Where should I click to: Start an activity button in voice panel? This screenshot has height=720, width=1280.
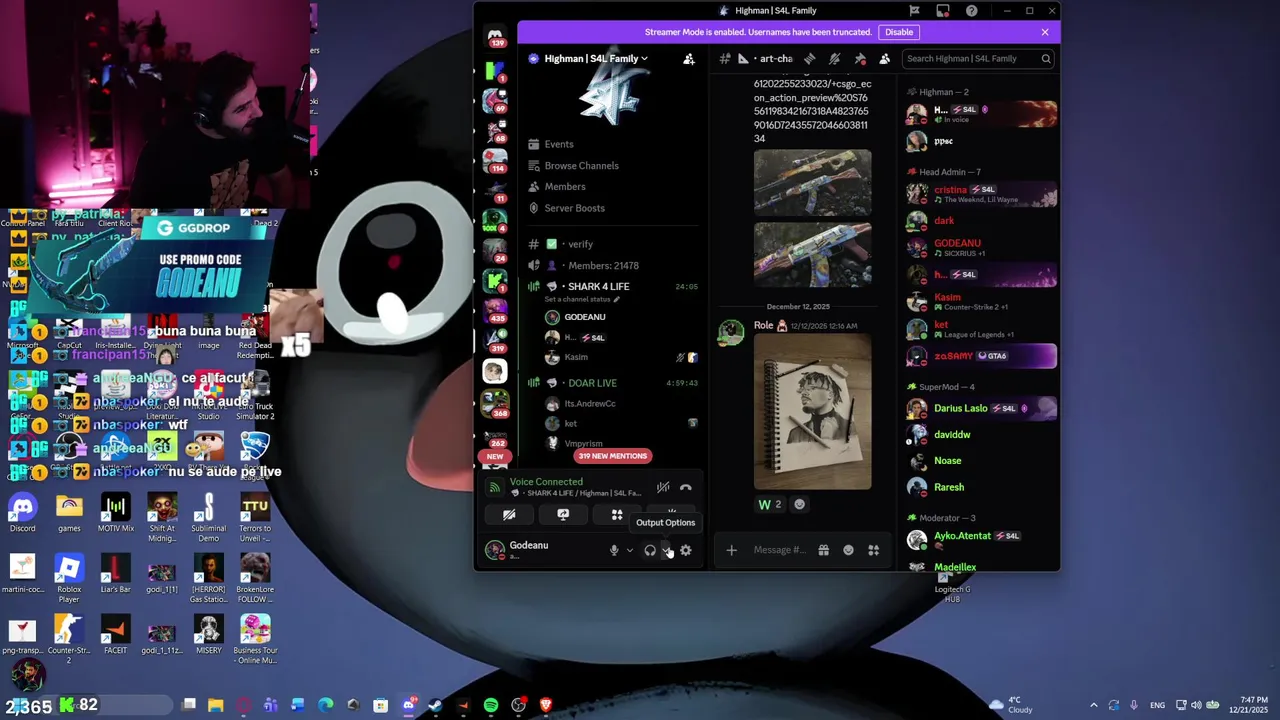617,515
